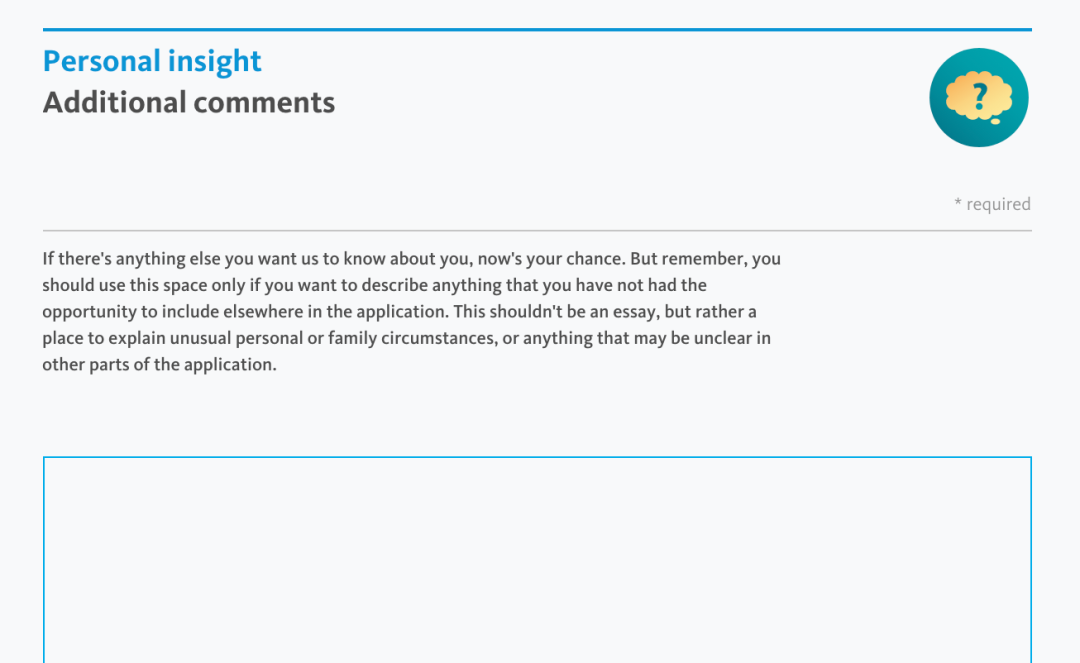
Task: Click the line starting "place to explain unusual"
Action: click(406, 338)
